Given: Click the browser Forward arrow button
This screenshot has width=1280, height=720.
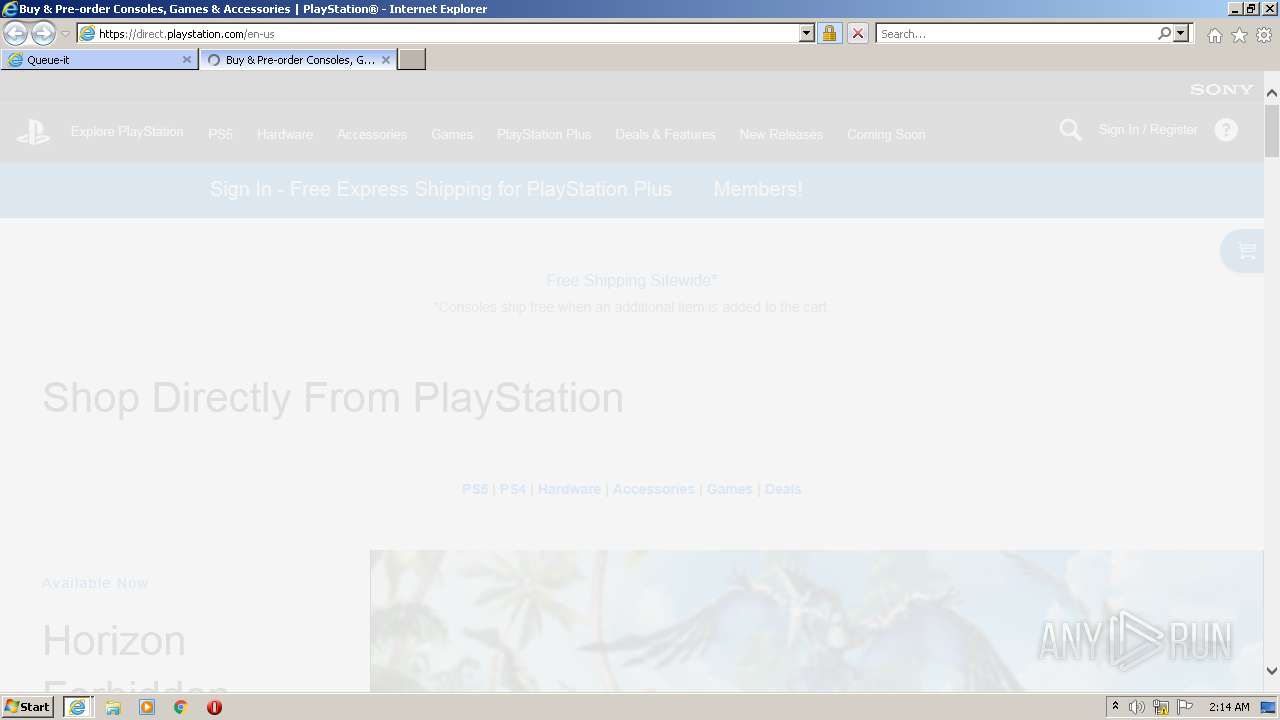Looking at the screenshot, I should point(43,34).
